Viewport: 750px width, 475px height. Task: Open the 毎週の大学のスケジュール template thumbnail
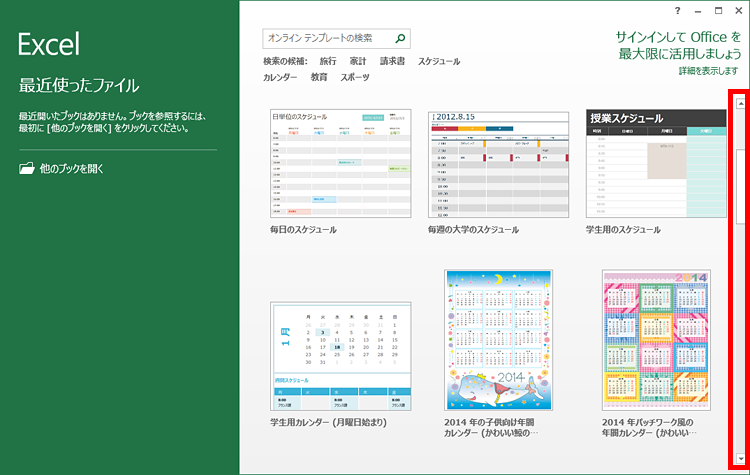click(x=498, y=163)
